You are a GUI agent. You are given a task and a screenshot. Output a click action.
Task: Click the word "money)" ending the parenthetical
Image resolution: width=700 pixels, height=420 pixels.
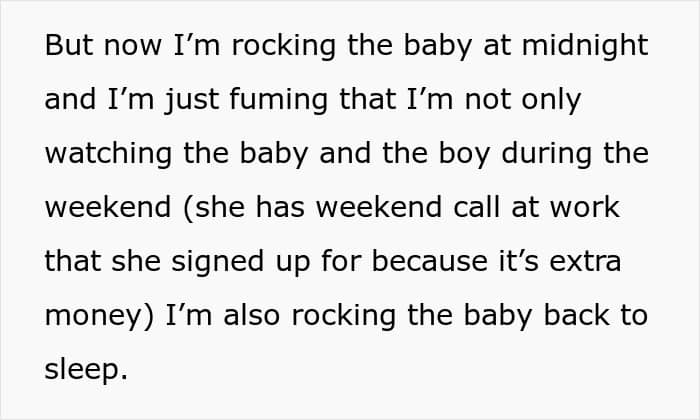[x=100, y=316]
